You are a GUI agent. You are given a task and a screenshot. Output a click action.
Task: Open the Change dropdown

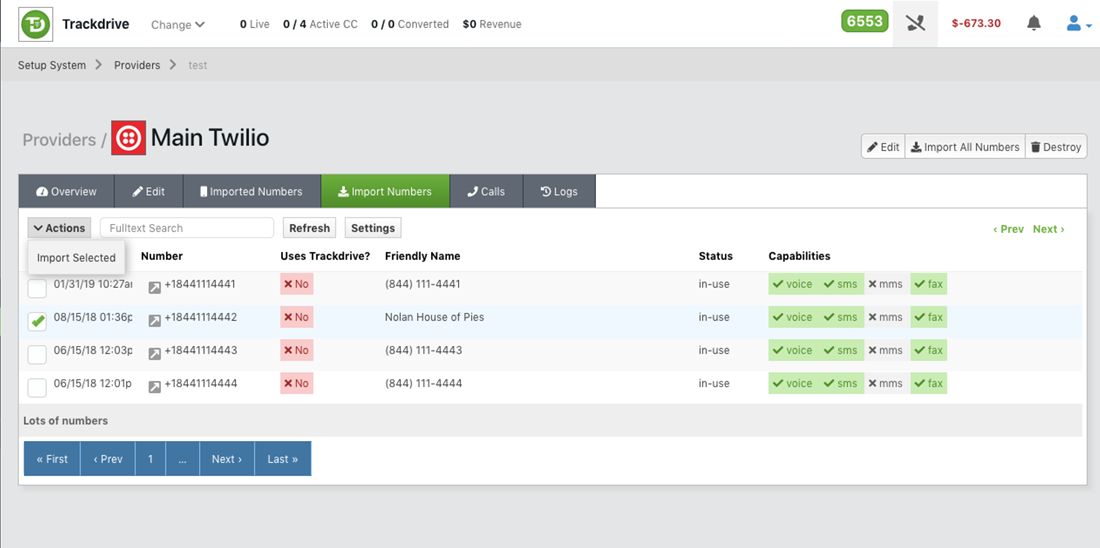pyautogui.click(x=178, y=25)
